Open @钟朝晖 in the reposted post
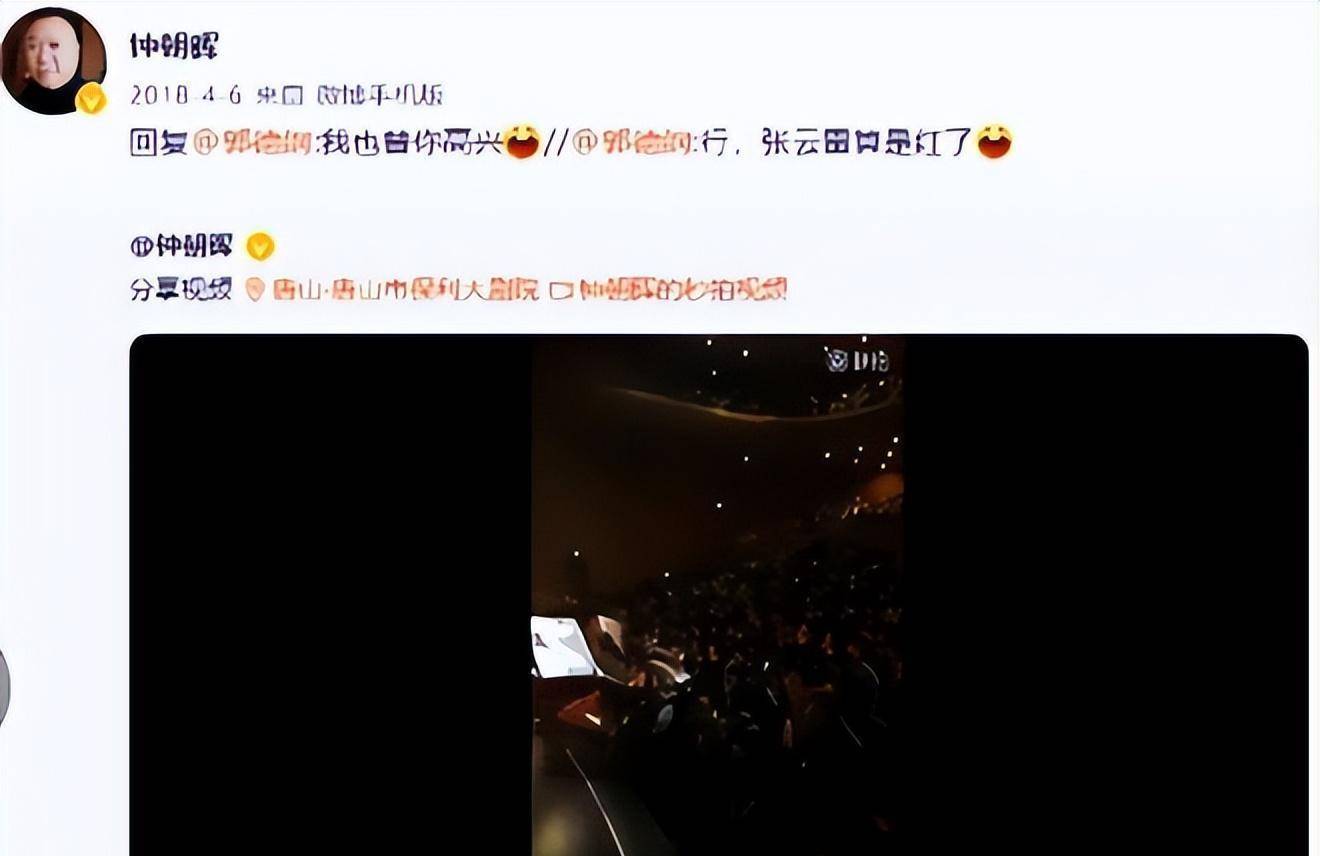The height and width of the screenshot is (856, 1320). tap(182, 245)
